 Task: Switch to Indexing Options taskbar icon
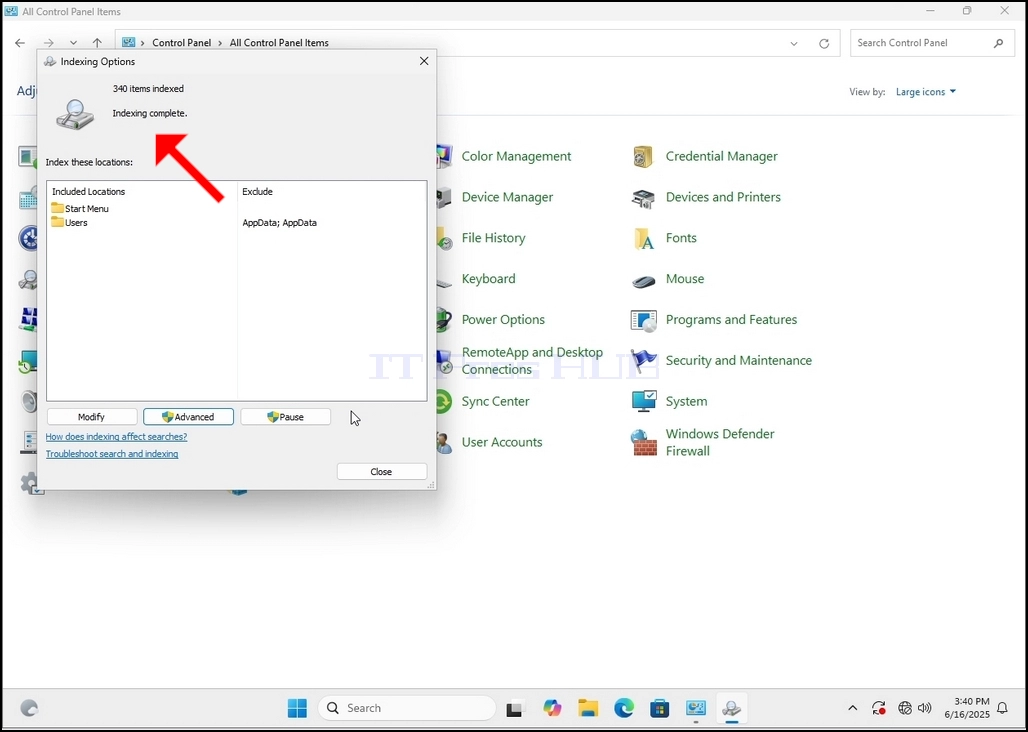click(x=732, y=708)
